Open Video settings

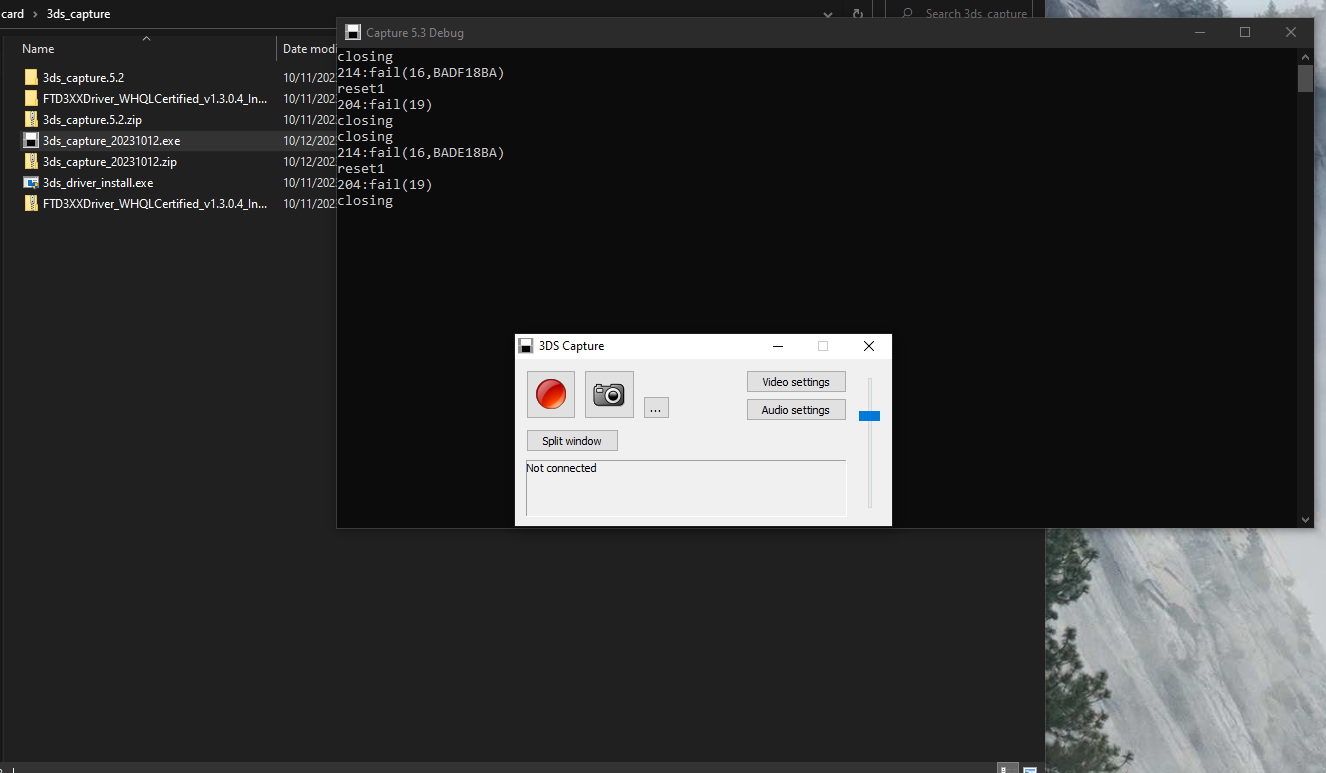[796, 382]
